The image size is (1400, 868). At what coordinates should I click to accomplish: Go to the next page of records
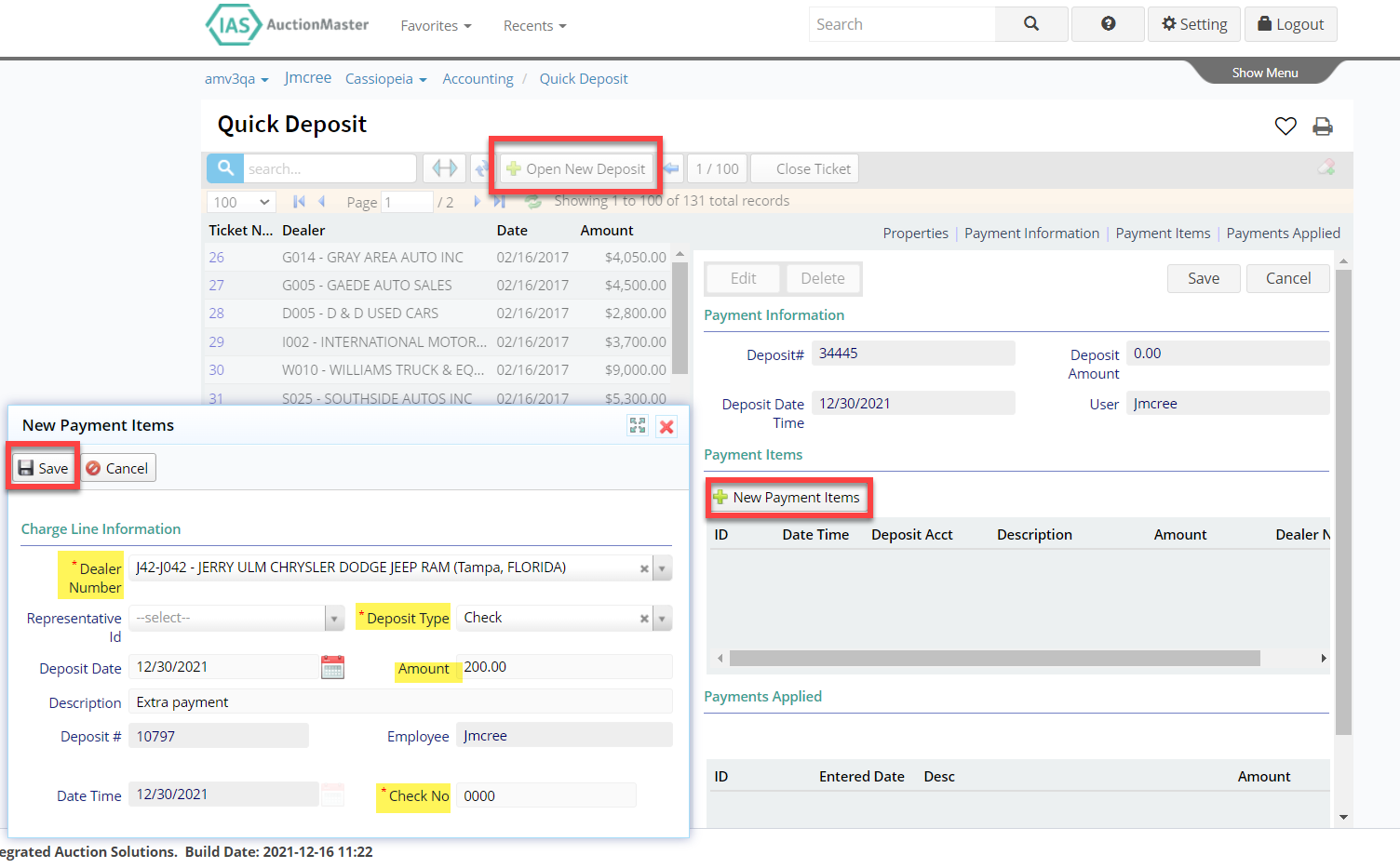pos(477,201)
